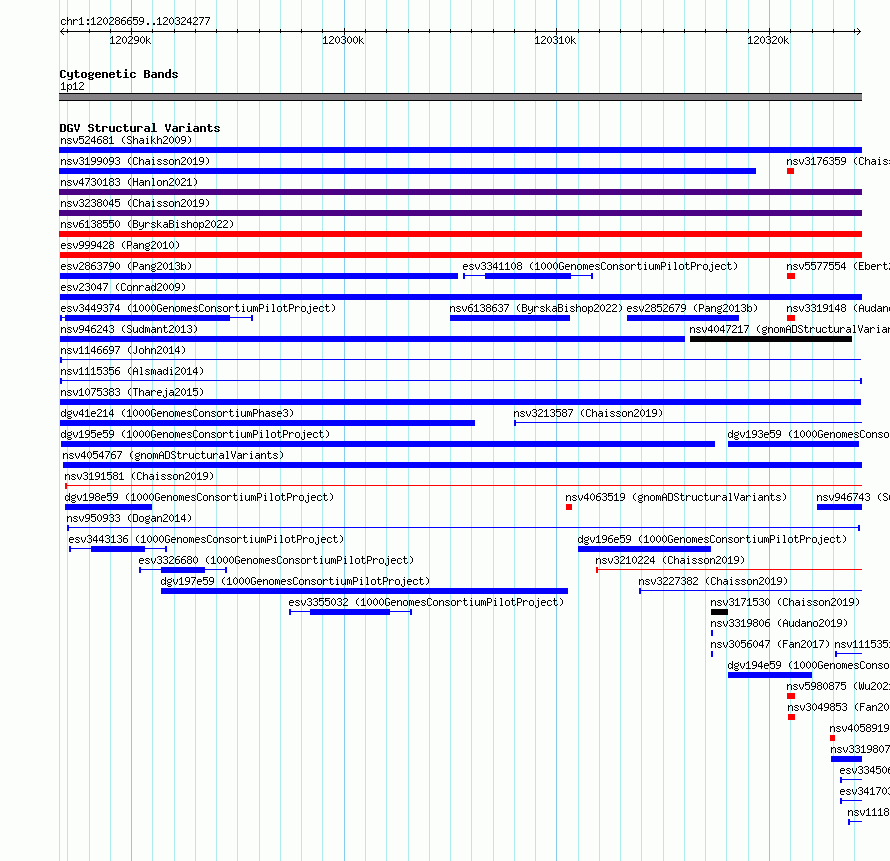The height and width of the screenshot is (861, 890).
Task: Open nsv4054767 (gnomADStructuralVariants) label
Action: [x=173, y=455]
